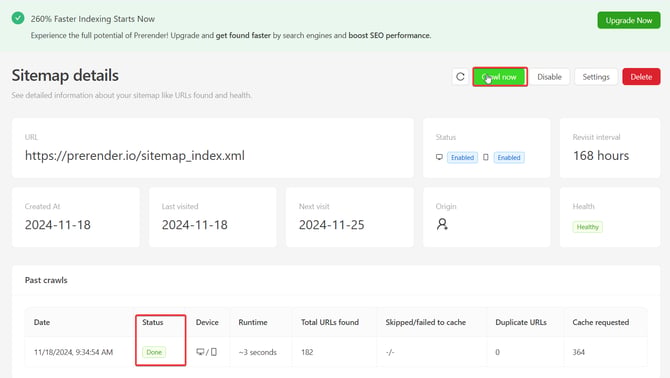Viewport: 670px width, 378px height.
Task: Delete the sitemap
Action: pos(641,77)
